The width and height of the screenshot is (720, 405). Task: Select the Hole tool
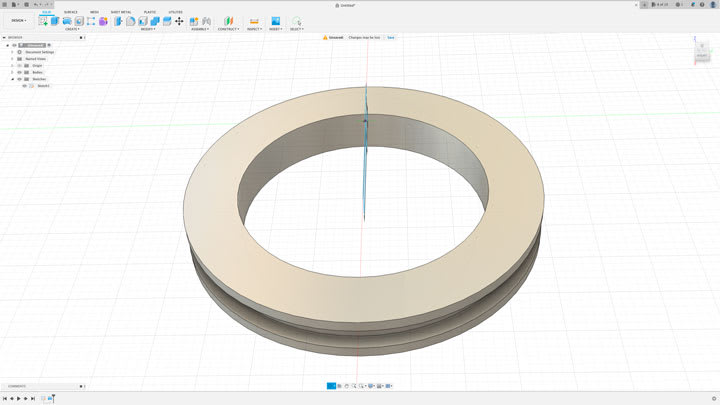[79, 21]
